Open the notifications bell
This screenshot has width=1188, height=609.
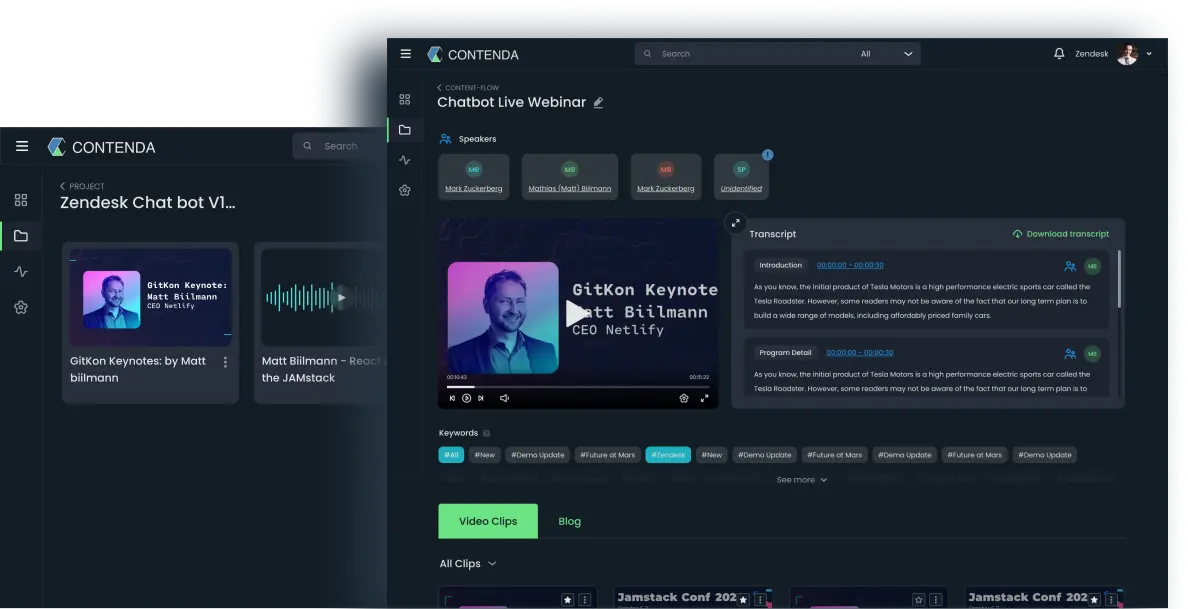pos(1059,54)
